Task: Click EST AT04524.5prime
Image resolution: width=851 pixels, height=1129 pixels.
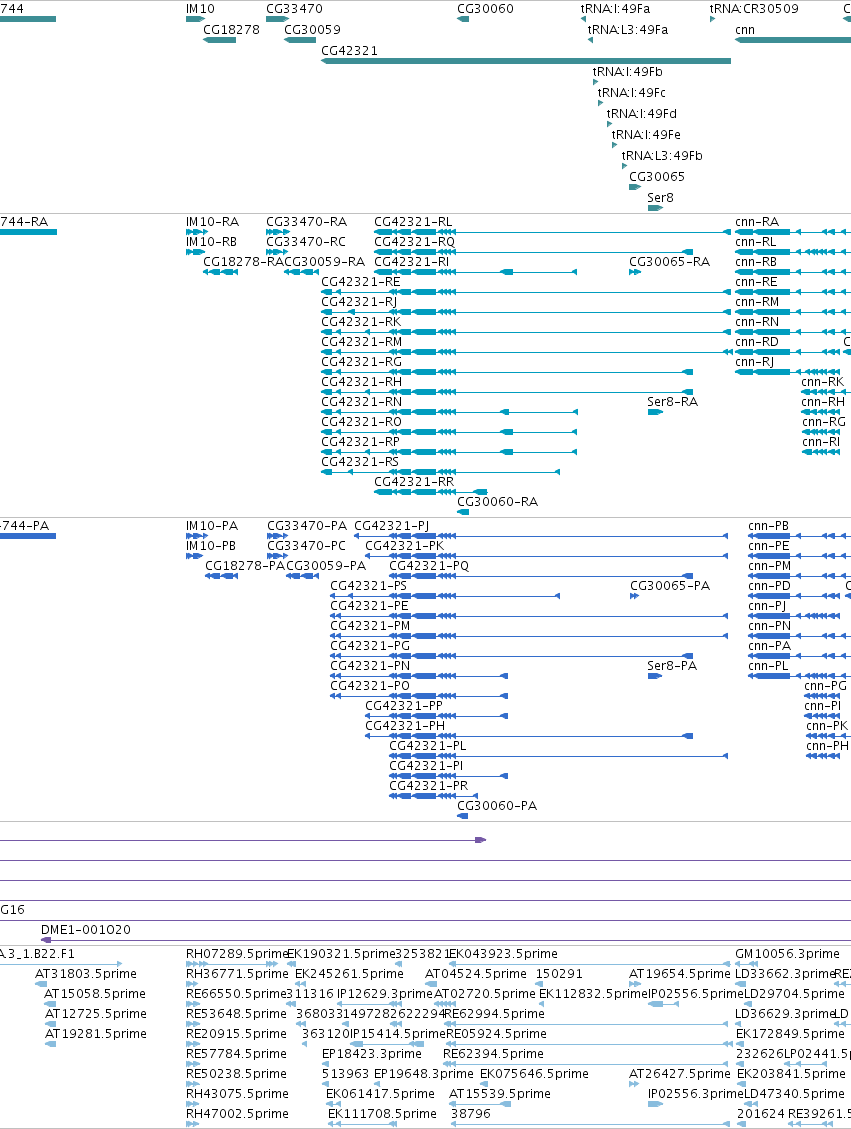Action: 476,973
